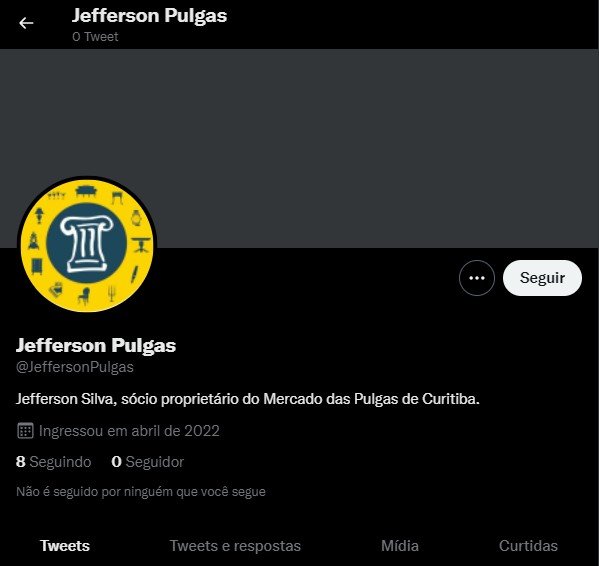The height and width of the screenshot is (566, 599).
Task: Open the 0 Seguidor list
Action: [x=147, y=462]
